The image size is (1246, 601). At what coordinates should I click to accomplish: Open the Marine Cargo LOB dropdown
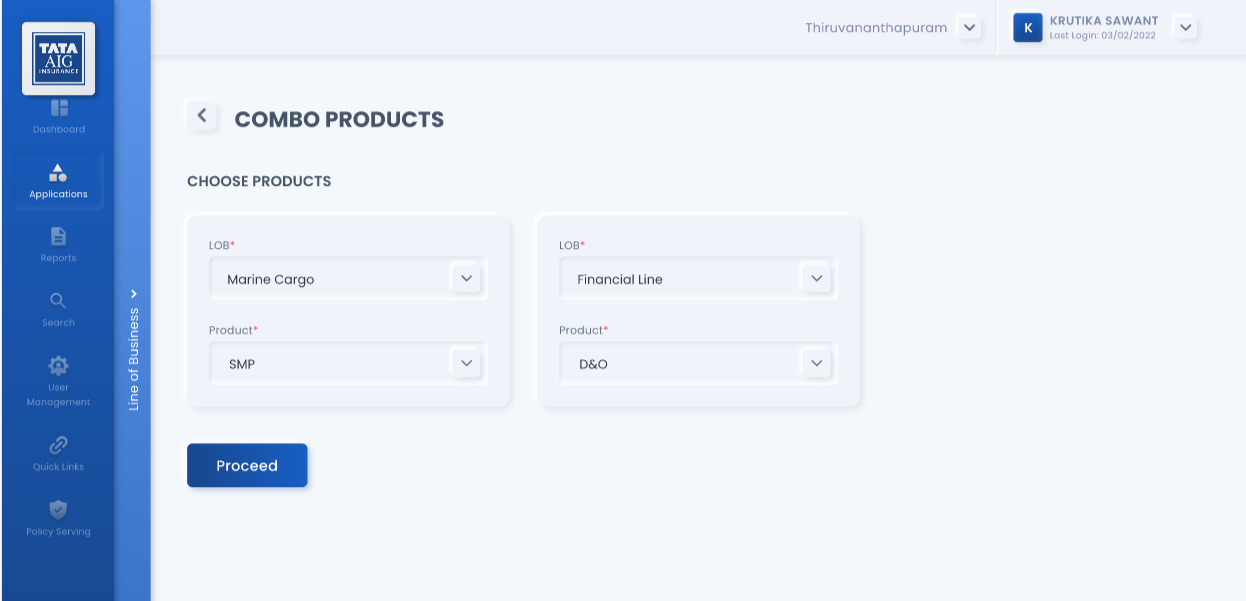click(348, 279)
